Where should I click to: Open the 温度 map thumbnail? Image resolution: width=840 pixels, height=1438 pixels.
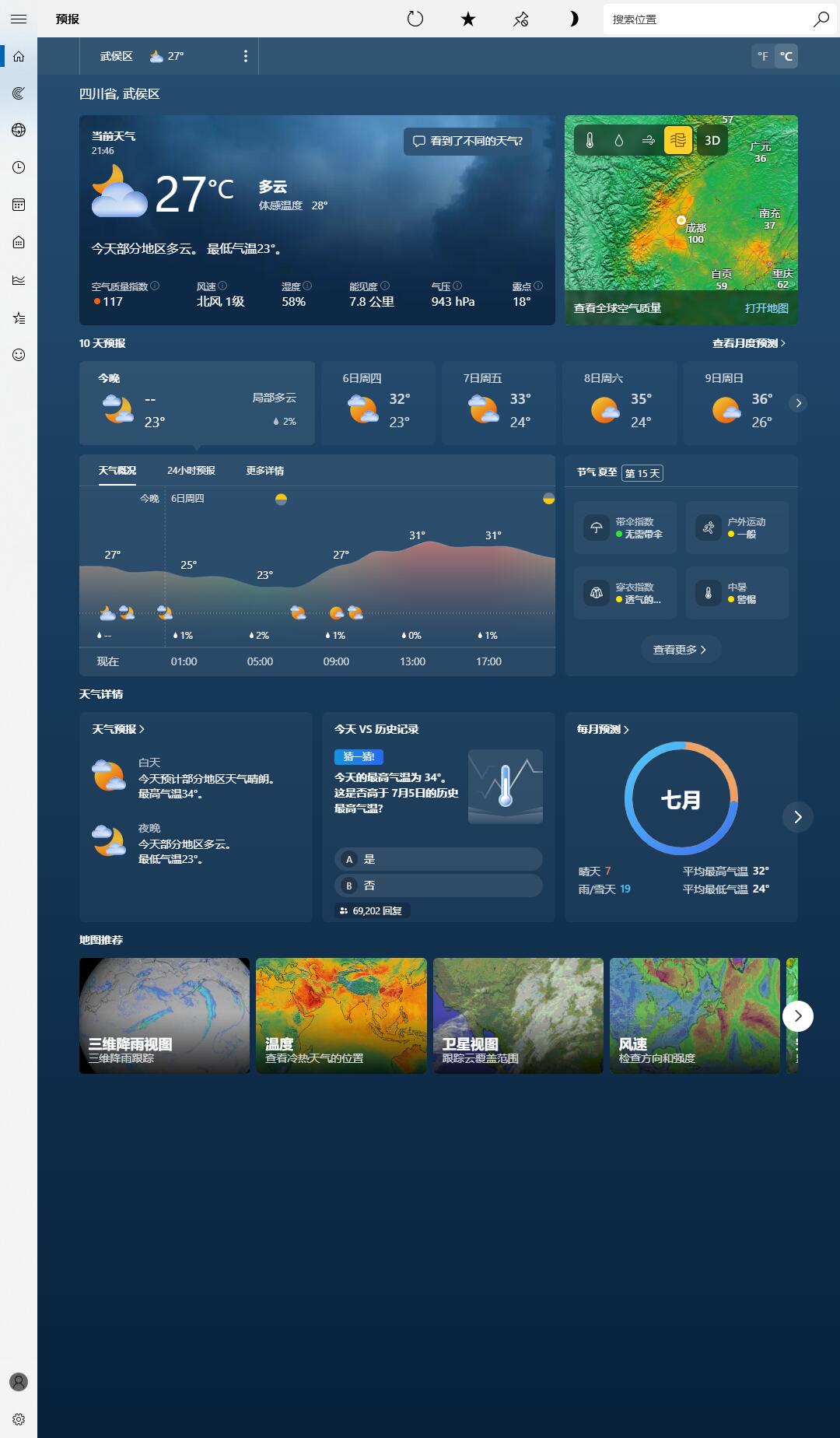click(x=341, y=1015)
